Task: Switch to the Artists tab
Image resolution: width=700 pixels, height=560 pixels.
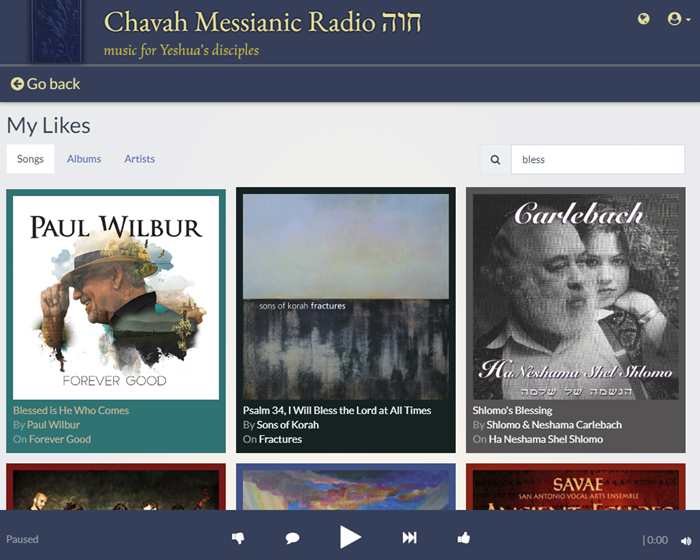Action: pyautogui.click(x=139, y=159)
